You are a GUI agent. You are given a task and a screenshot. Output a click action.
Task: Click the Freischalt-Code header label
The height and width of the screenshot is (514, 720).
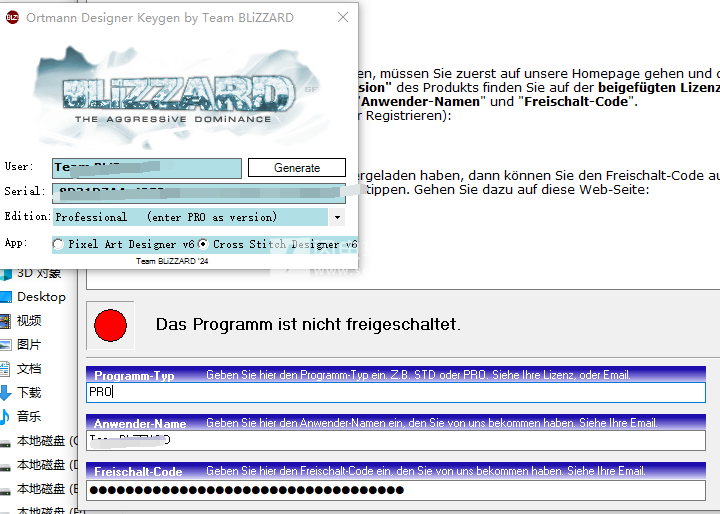point(138,472)
